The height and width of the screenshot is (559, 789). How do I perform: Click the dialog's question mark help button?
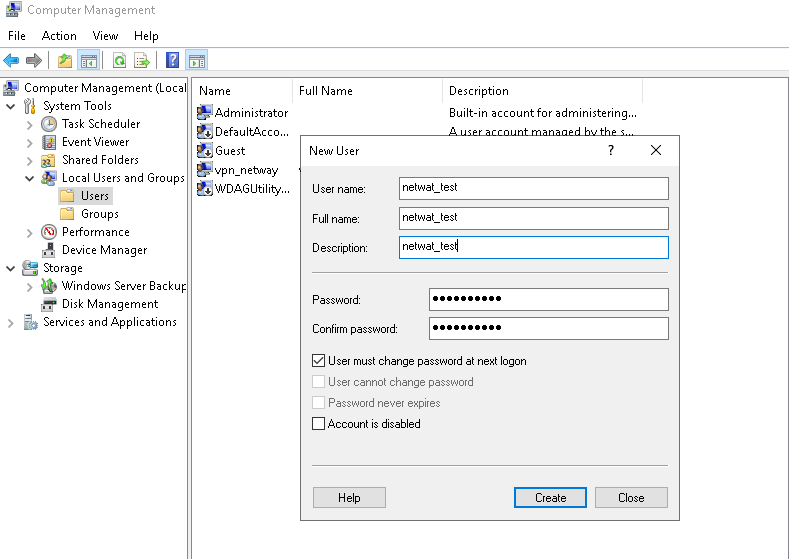pos(611,150)
